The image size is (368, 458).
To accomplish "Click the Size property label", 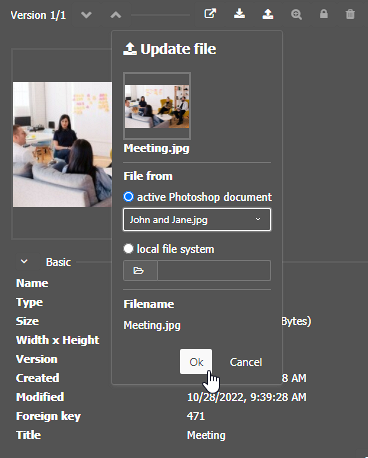I will click(x=27, y=321).
